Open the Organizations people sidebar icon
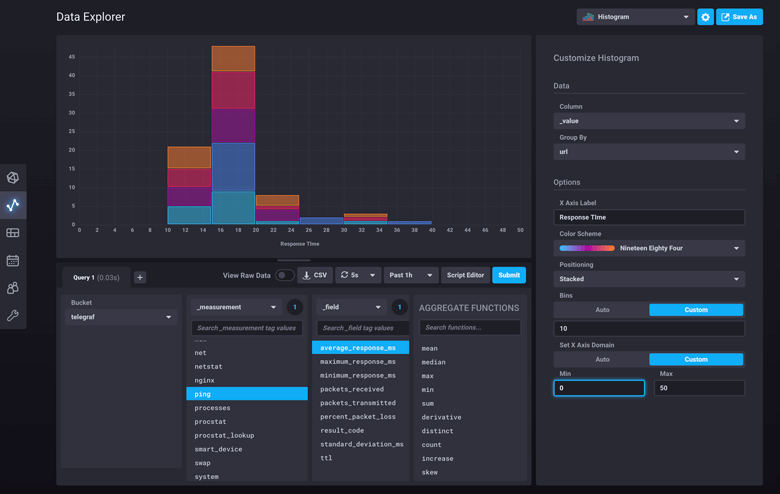This screenshot has height=494, width=780. coord(13,288)
